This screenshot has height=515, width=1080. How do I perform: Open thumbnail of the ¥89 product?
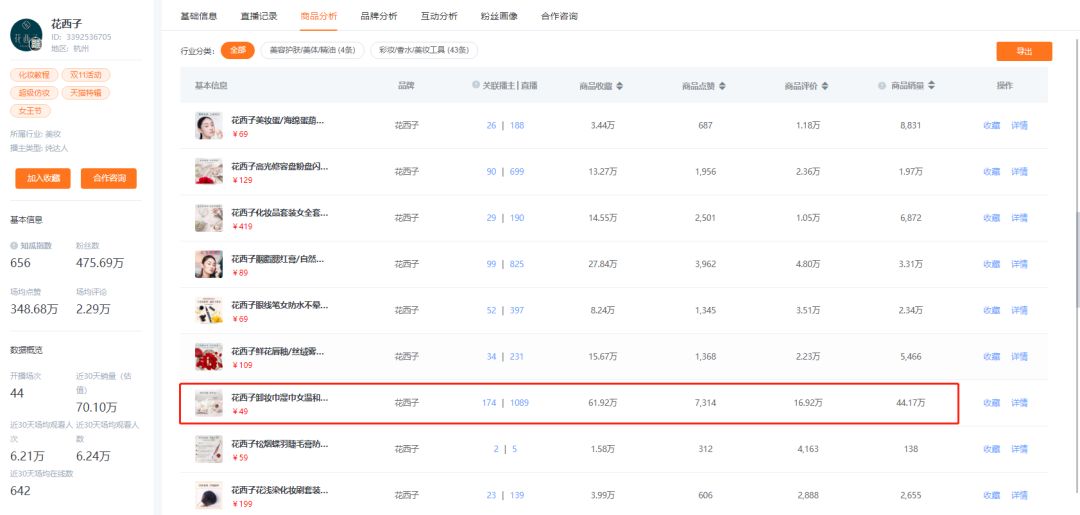point(209,264)
